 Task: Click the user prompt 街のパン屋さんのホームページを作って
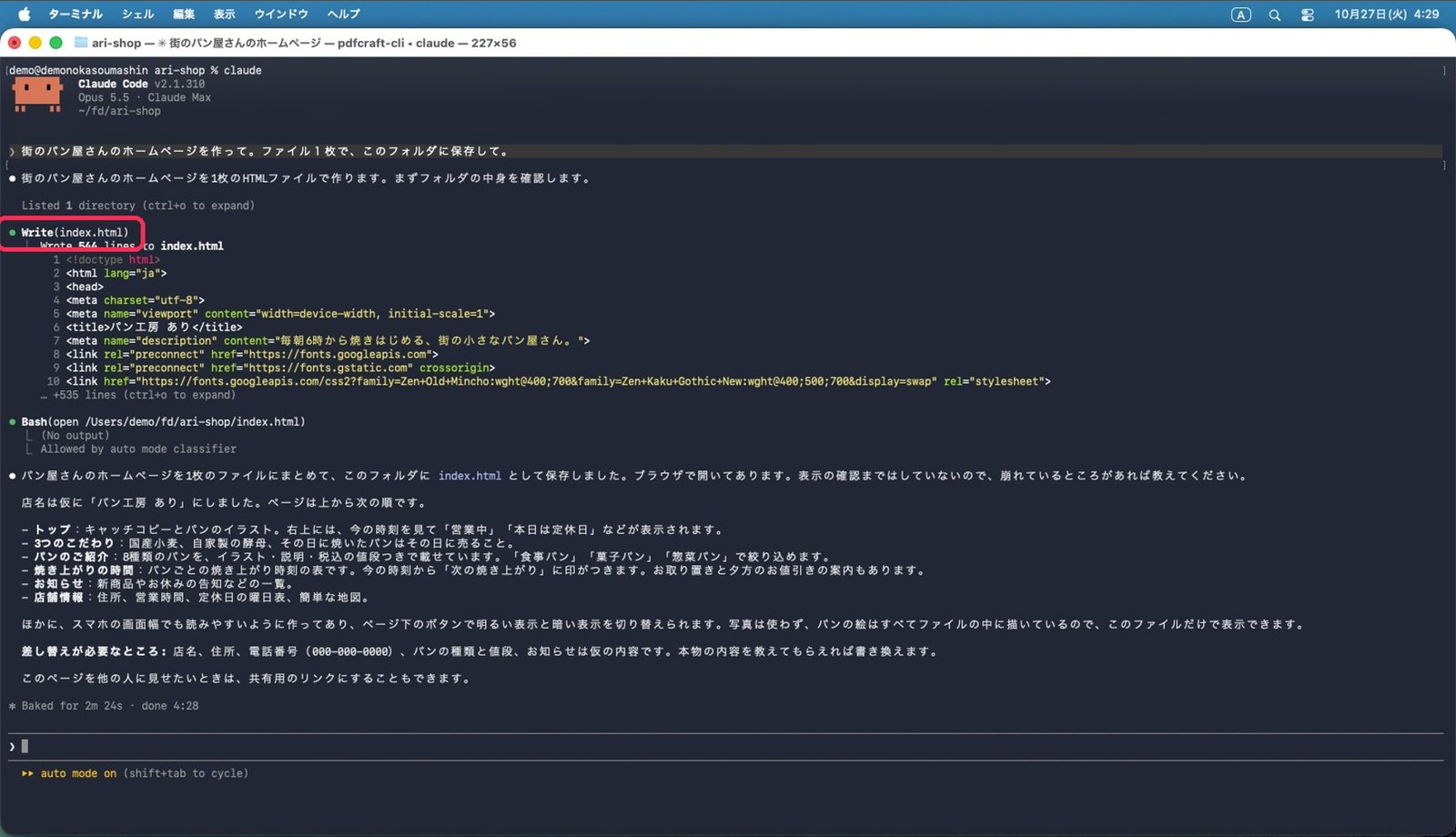(265, 151)
